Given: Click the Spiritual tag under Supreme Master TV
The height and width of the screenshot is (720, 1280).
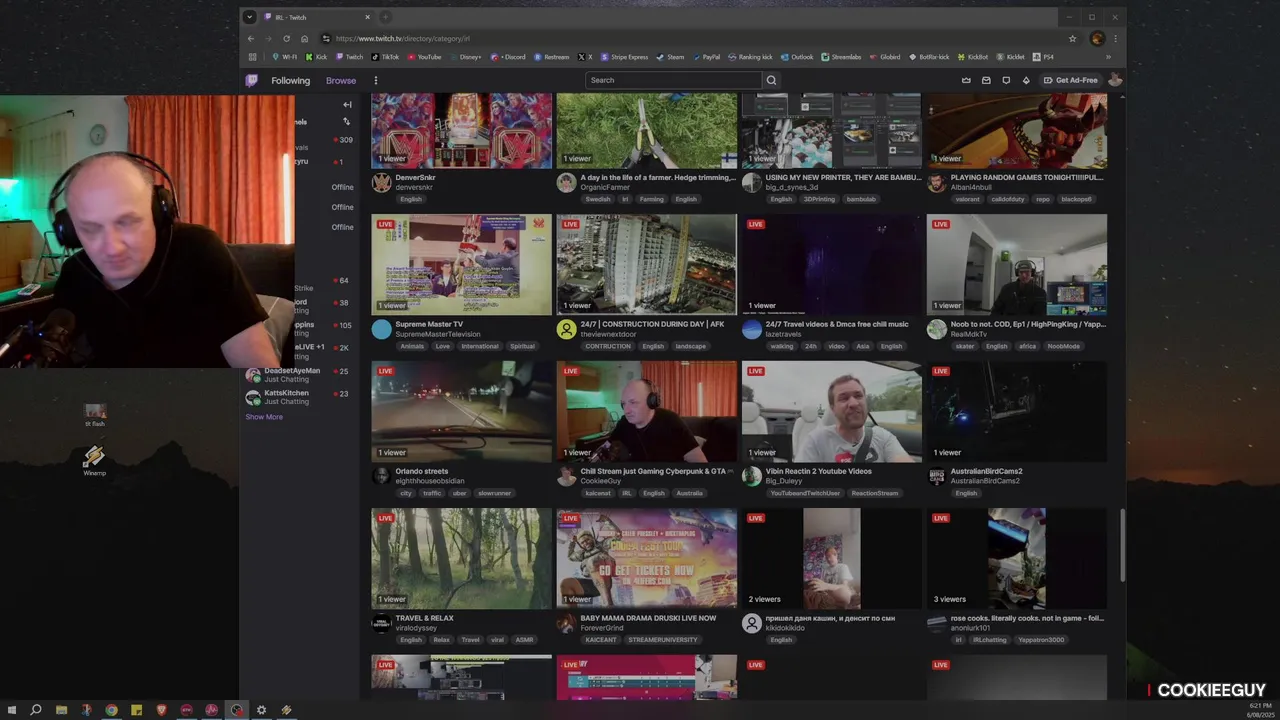Looking at the screenshot, I should (522, 346).
